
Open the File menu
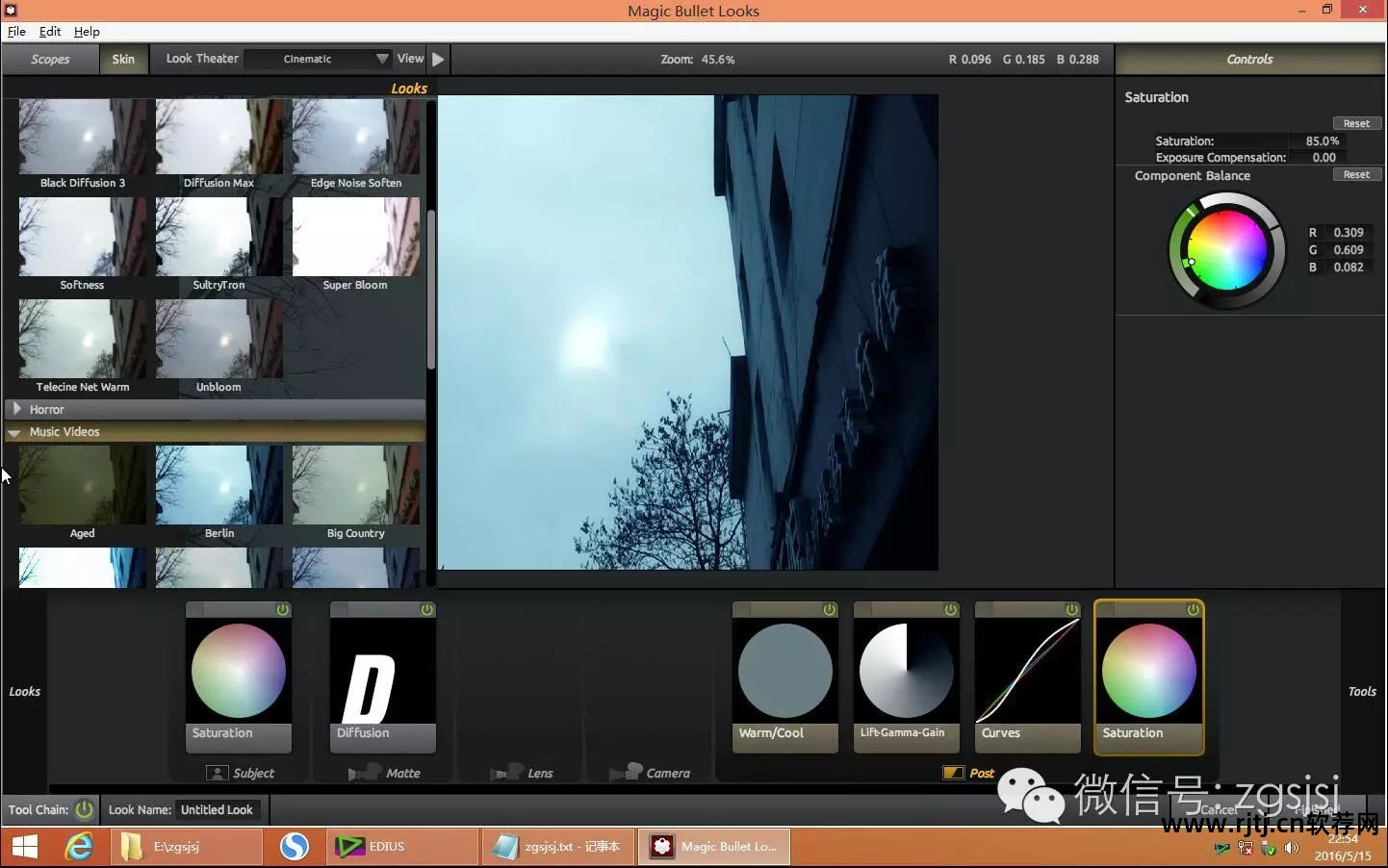tap(16, 31)
